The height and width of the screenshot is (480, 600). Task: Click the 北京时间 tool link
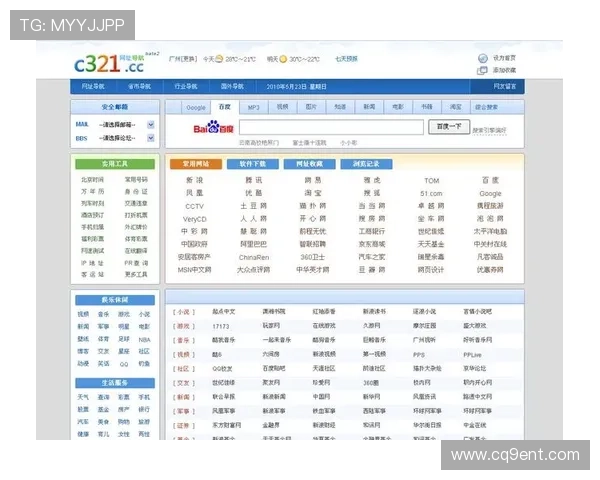(92, 180)
